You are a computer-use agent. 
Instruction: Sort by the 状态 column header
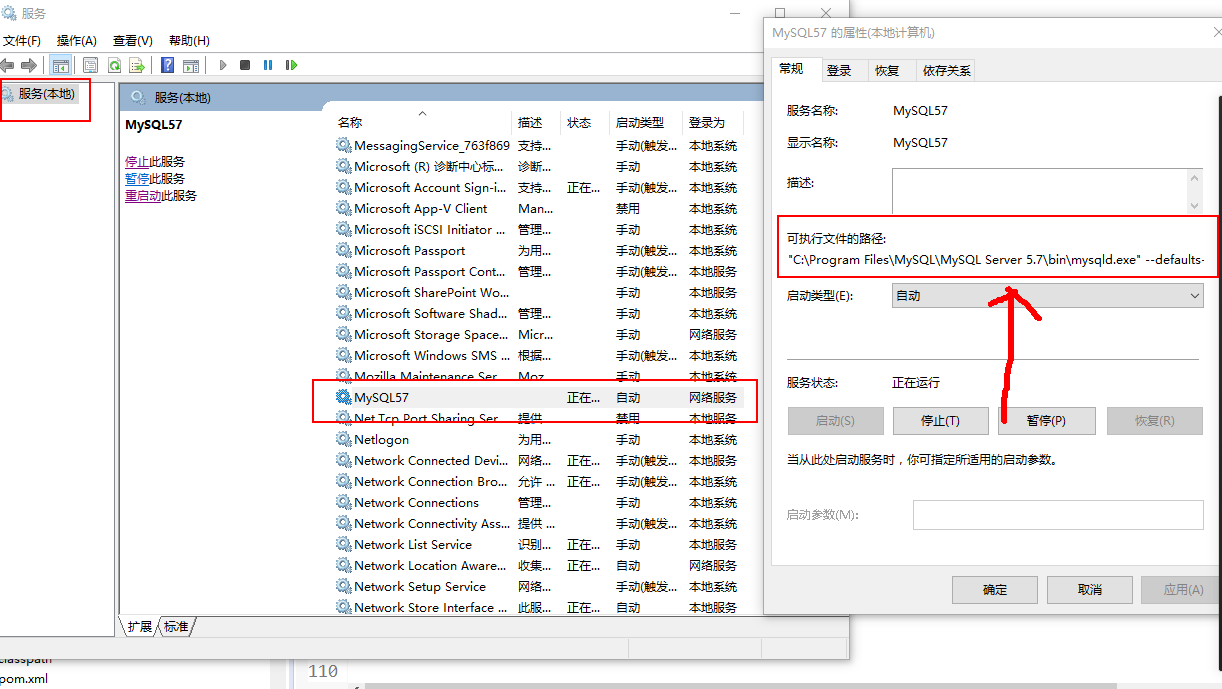(x=584, y=122)
